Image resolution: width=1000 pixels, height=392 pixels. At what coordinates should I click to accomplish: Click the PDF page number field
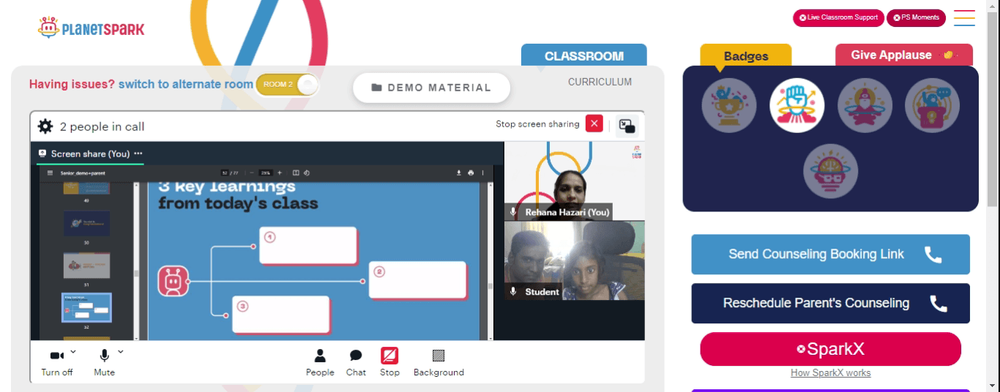point(224,173)
